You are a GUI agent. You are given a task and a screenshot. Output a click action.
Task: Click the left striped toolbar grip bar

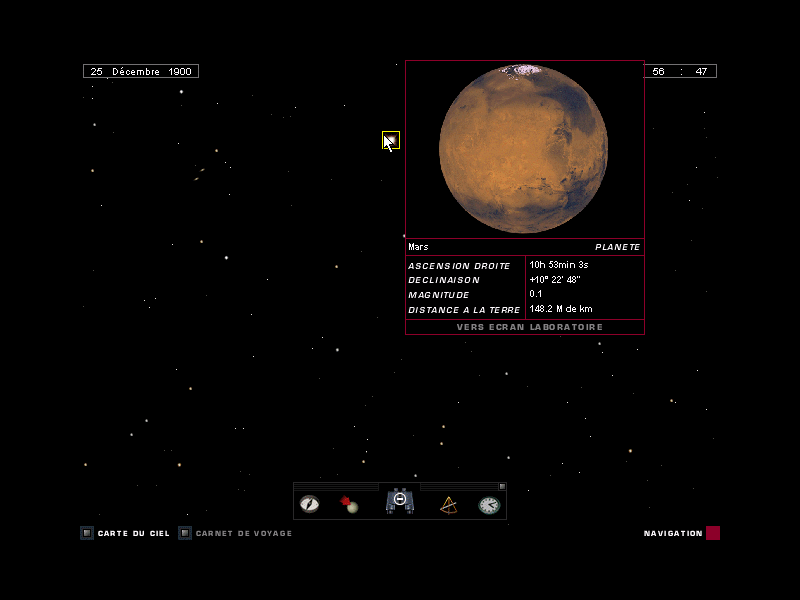[336, 487]
